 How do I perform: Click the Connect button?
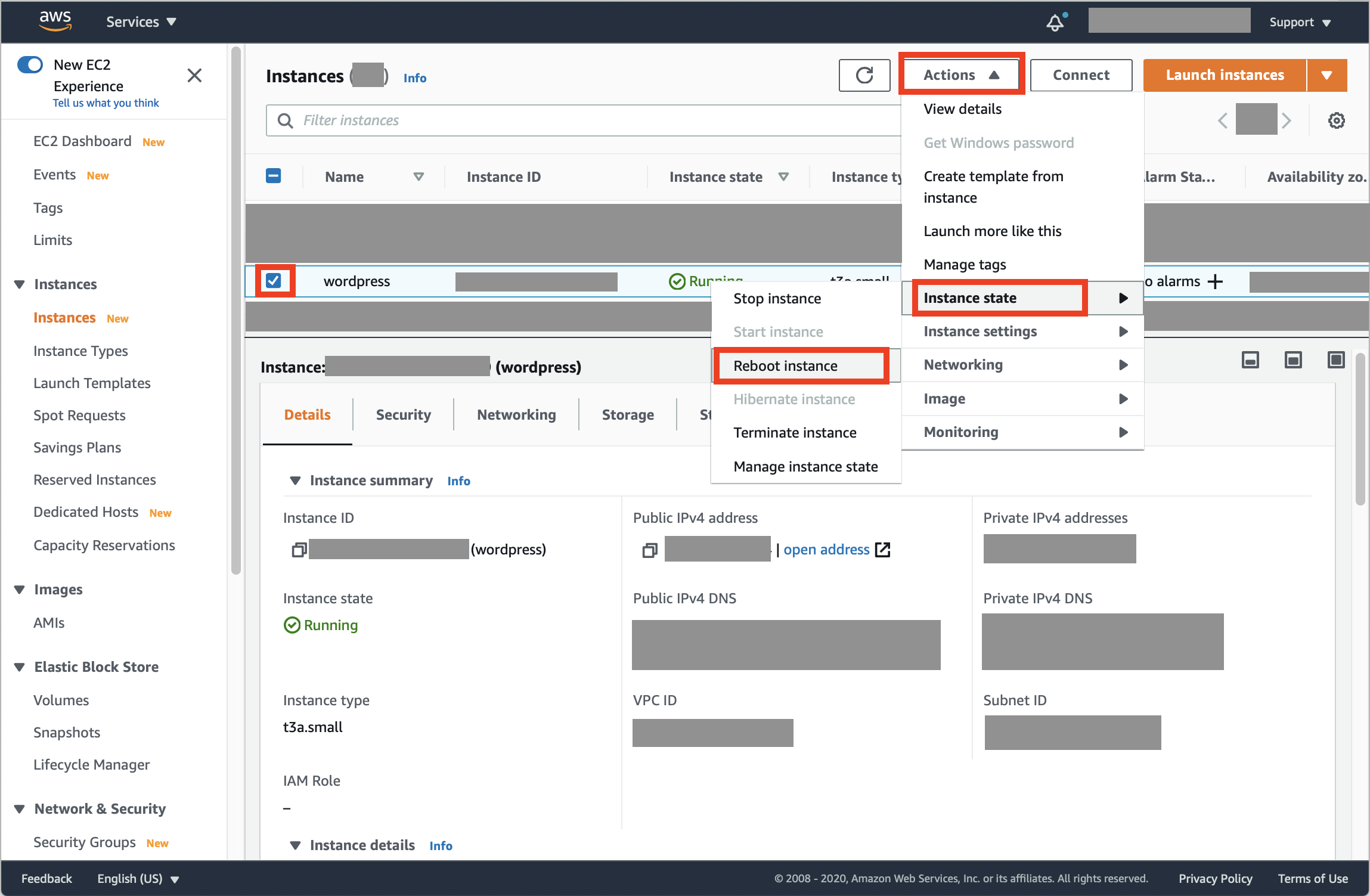[x=1081, y=75]
